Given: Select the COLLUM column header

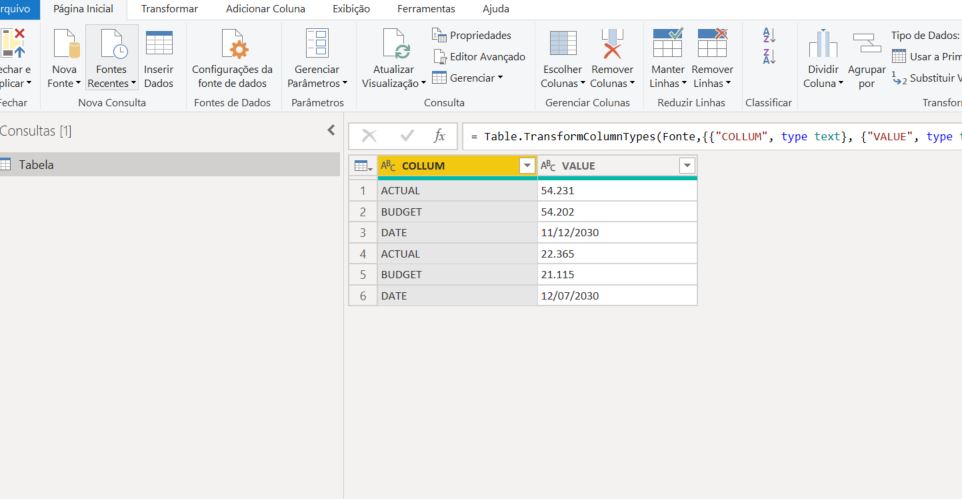Looking at the screenshot, I should pyautogui.click(x=457, y=166).
